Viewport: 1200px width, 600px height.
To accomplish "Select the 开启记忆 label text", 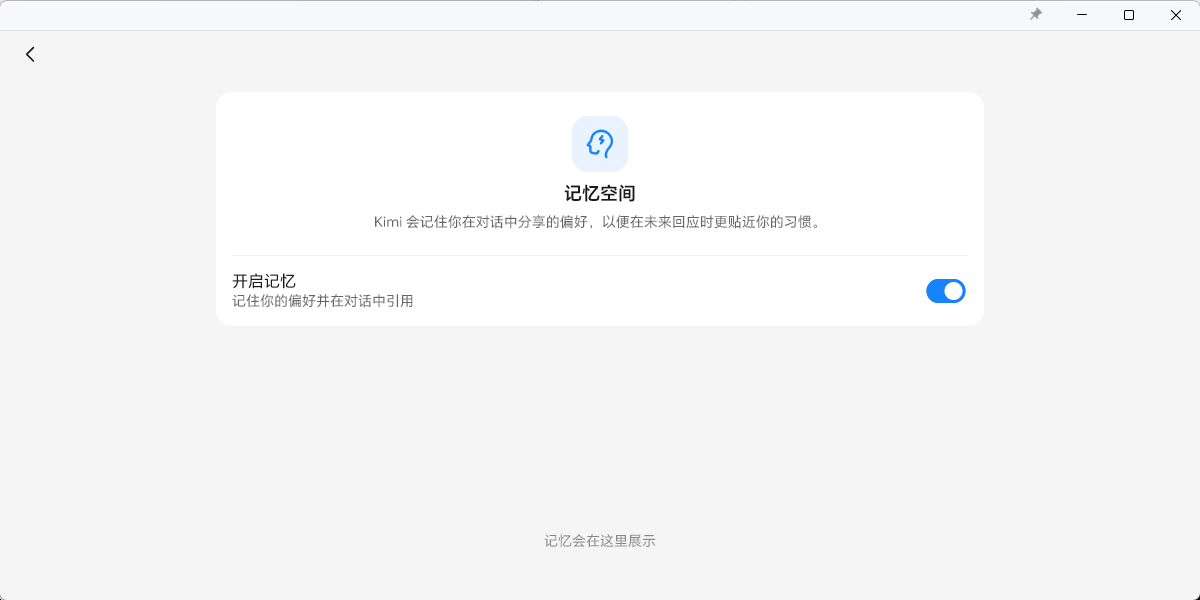I will tap(263, 281).
